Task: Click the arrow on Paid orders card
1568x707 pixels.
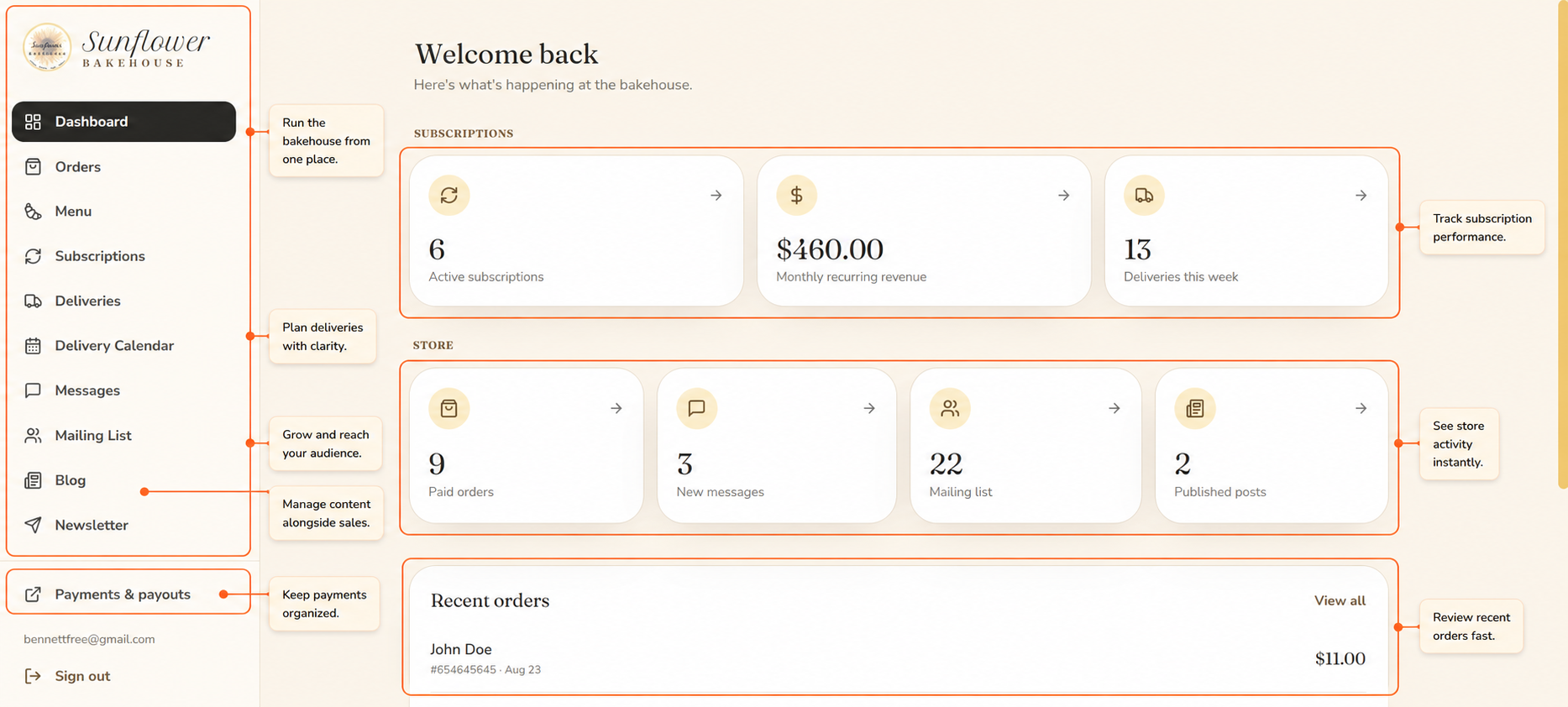Action: click(x=616, y=409)
